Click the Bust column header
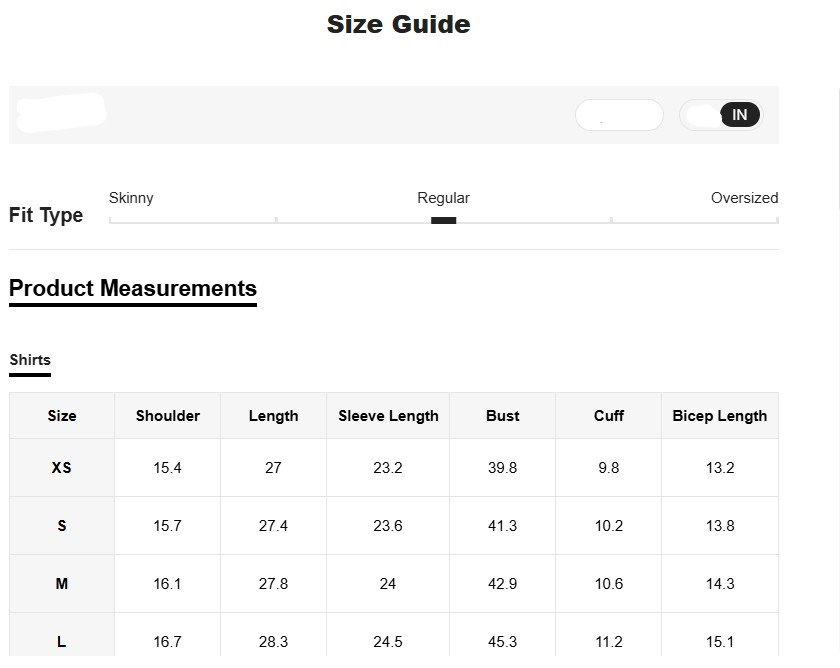Image resolution: width=840 pixels, height=668 pixels. (502, 416)
